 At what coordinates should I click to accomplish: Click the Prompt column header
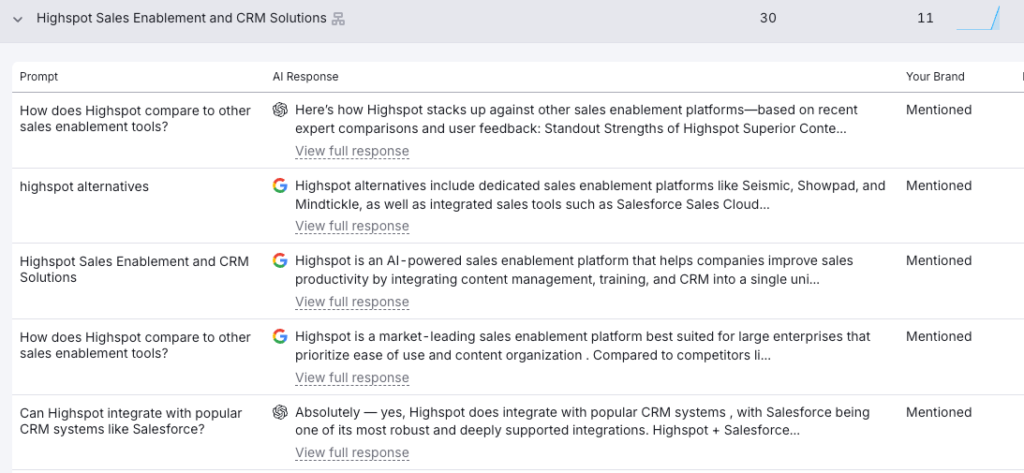click(x=39, y=77)
